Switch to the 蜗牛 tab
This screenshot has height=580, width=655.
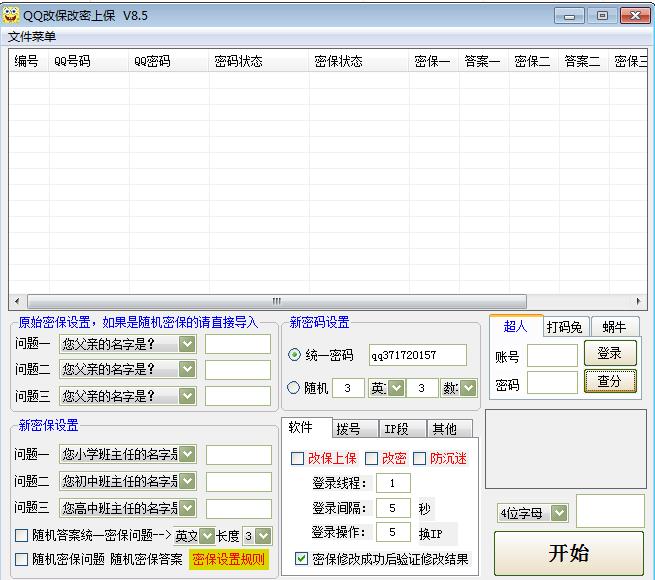pyautogui.click(x=614, y=327)
